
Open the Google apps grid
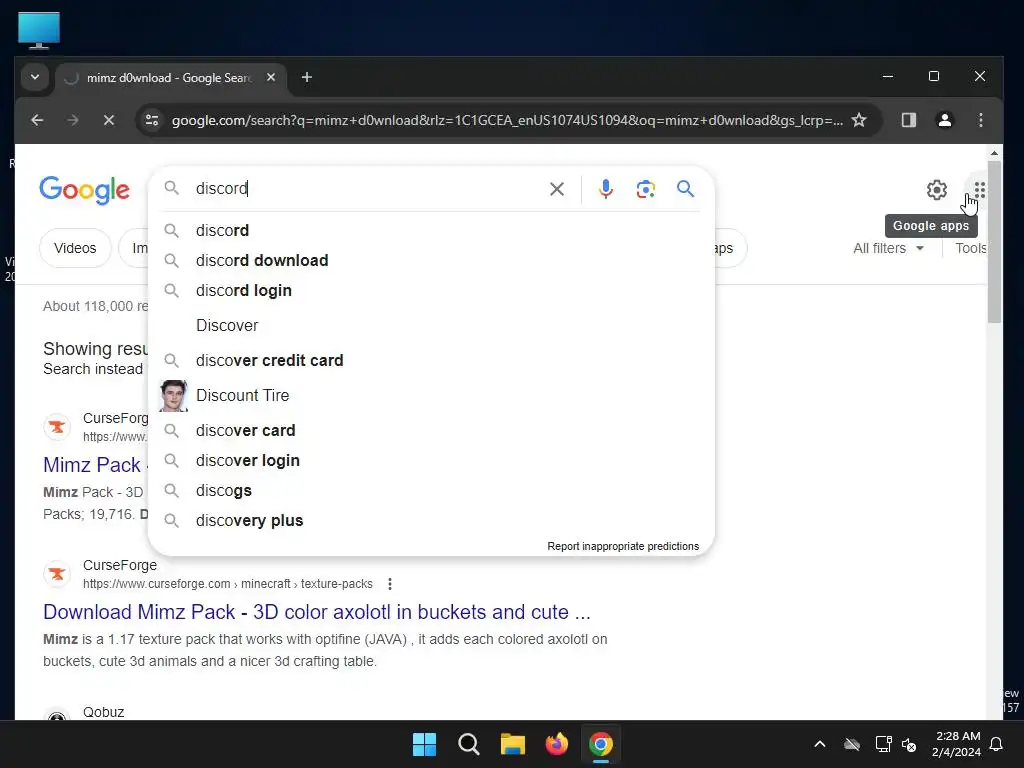(979, 189)
